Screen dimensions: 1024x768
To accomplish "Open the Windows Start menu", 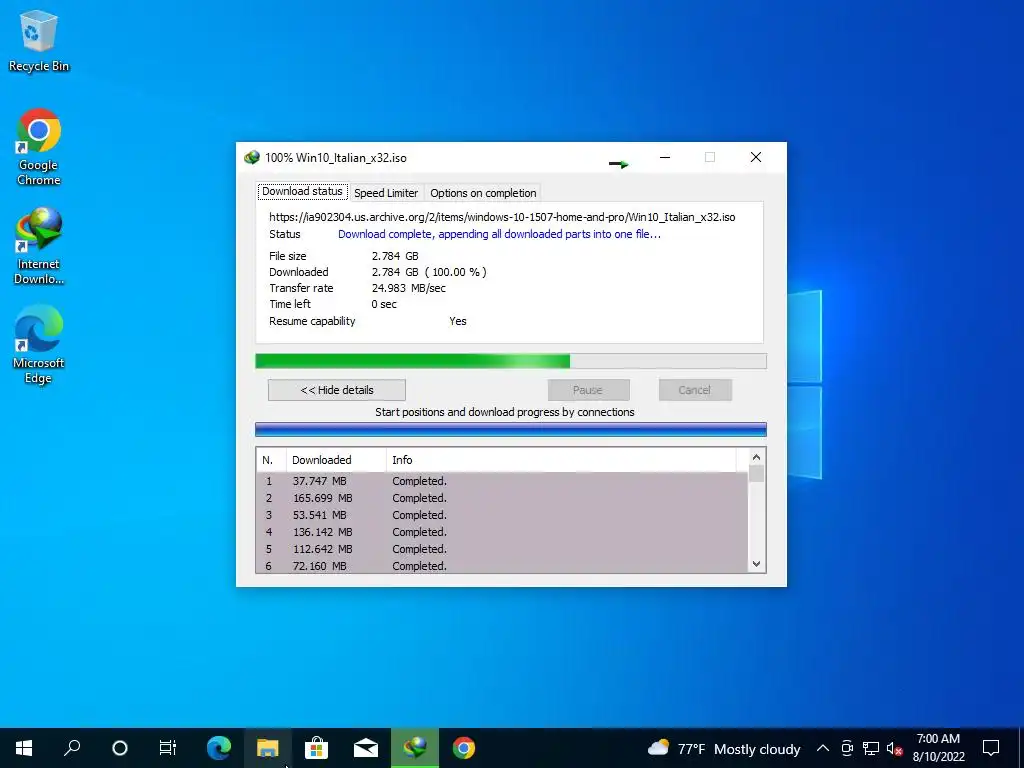I will [24, 748].
